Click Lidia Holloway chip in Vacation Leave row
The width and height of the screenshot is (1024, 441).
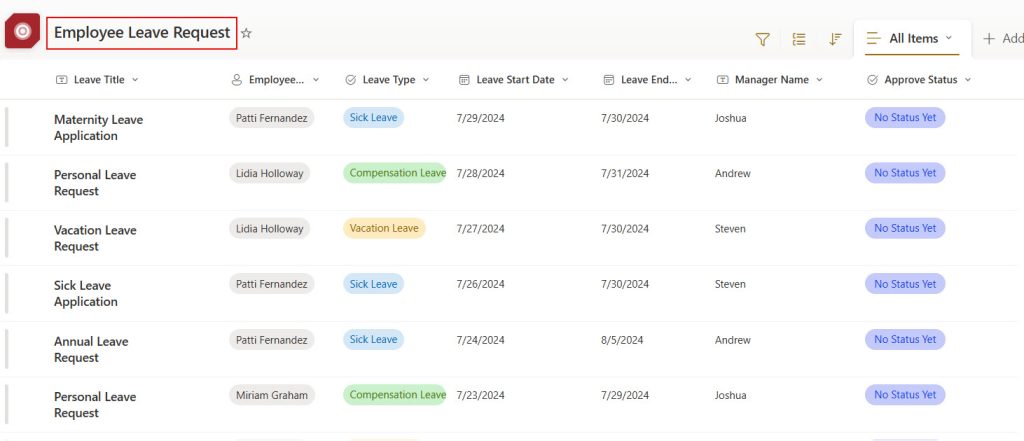[269, 229]
